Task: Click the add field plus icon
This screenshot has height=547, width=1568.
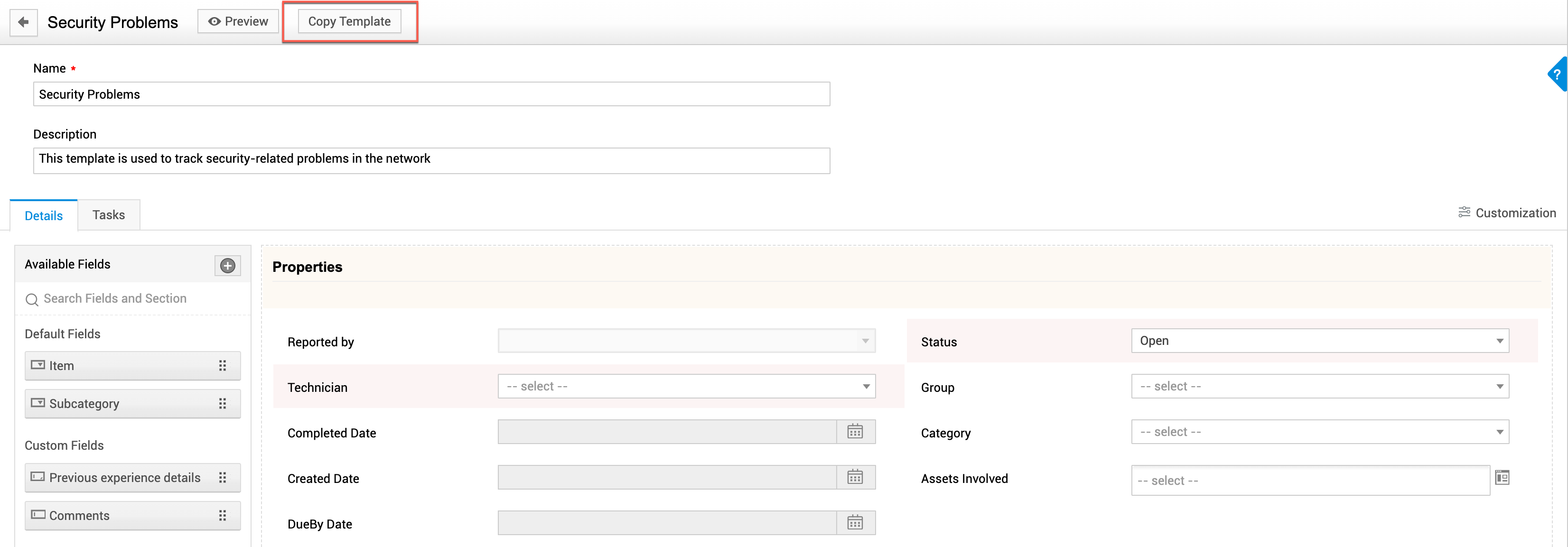Action: pyautogui.click(x=228, y=265)
